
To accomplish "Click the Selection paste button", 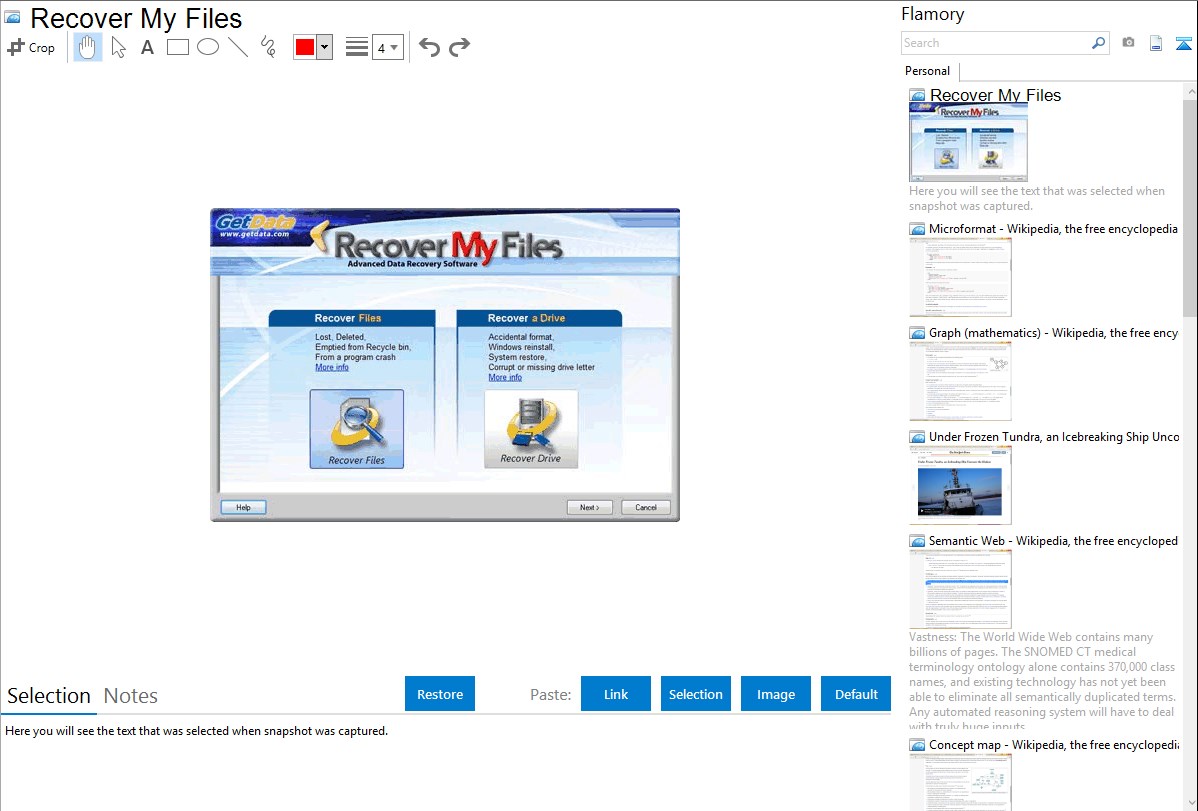I will click(696, 694).
